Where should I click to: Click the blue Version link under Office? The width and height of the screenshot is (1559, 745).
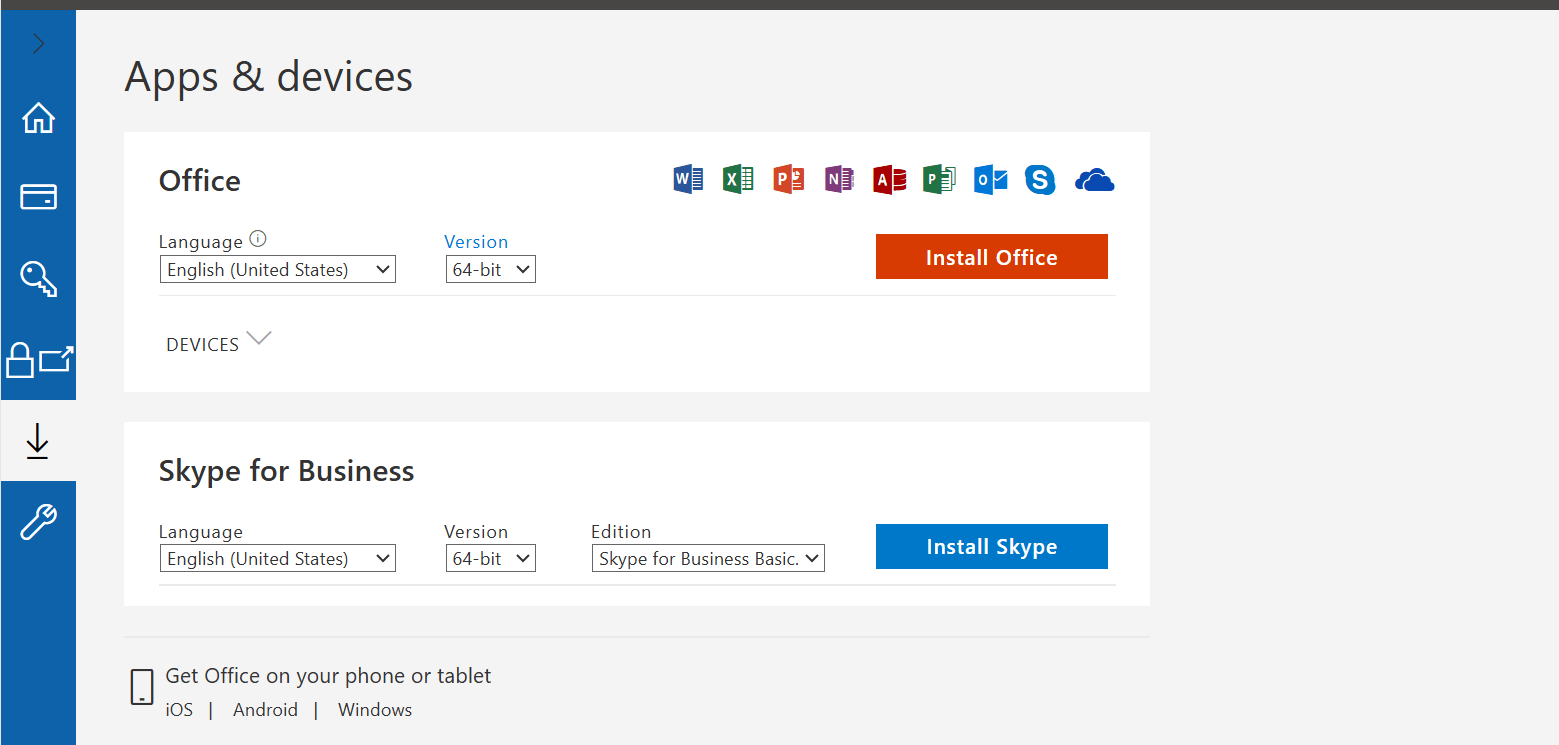point(476,242)
